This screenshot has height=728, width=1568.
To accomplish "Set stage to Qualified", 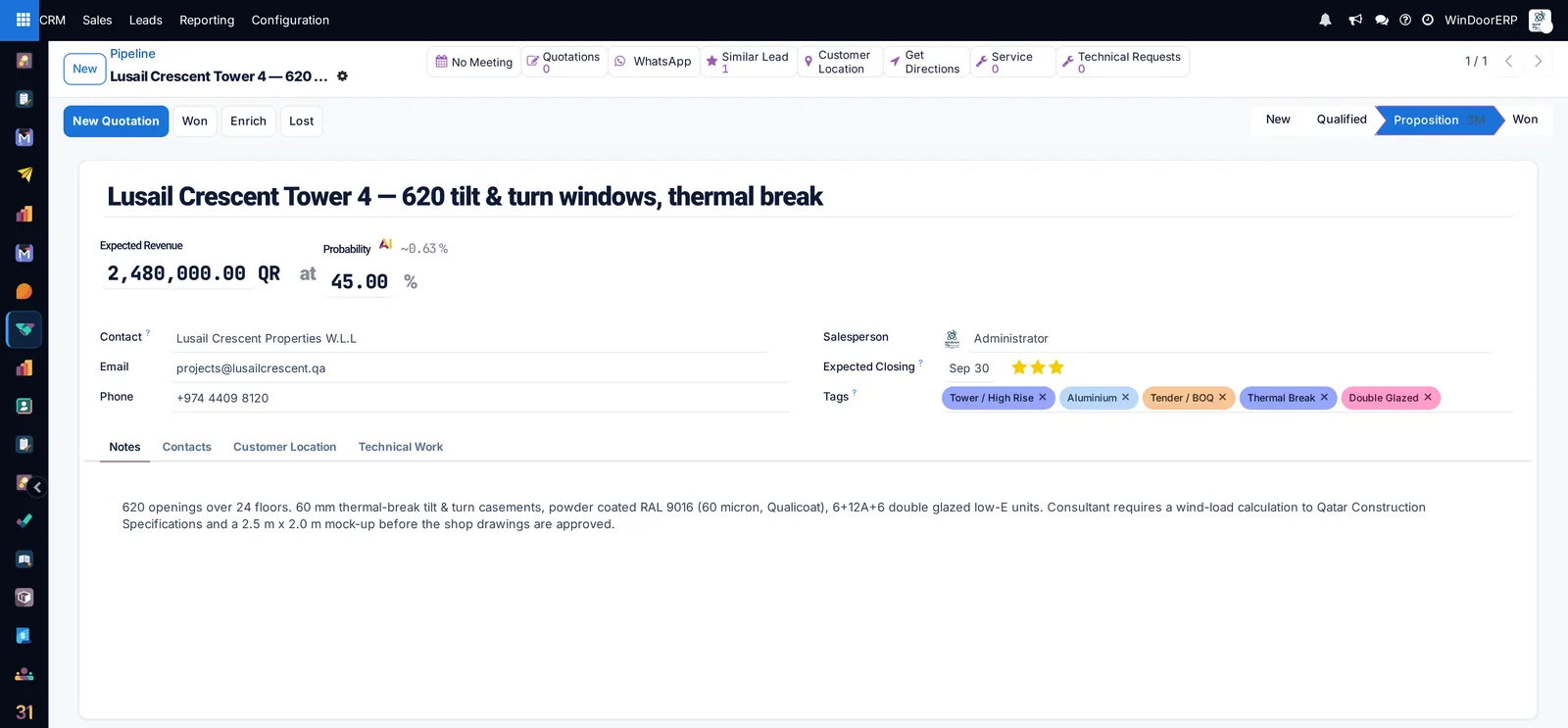I will coord(1342,120).
